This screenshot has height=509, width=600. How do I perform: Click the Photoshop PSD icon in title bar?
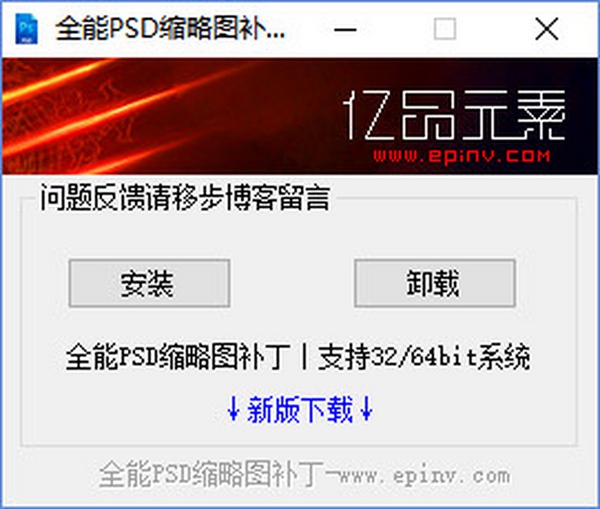point(26,29)
